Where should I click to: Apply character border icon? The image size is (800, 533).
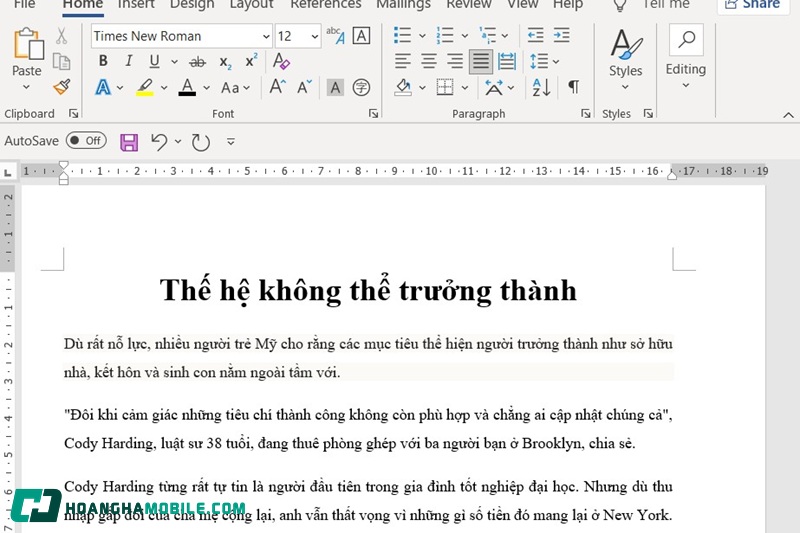(x=361, y=36)
